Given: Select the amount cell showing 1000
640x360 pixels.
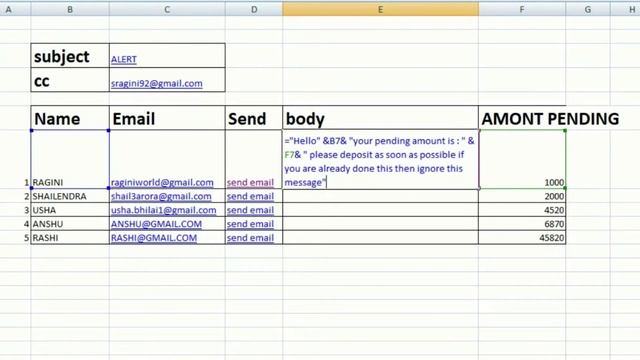Looking at the screenshot, I should click(522, 160).
